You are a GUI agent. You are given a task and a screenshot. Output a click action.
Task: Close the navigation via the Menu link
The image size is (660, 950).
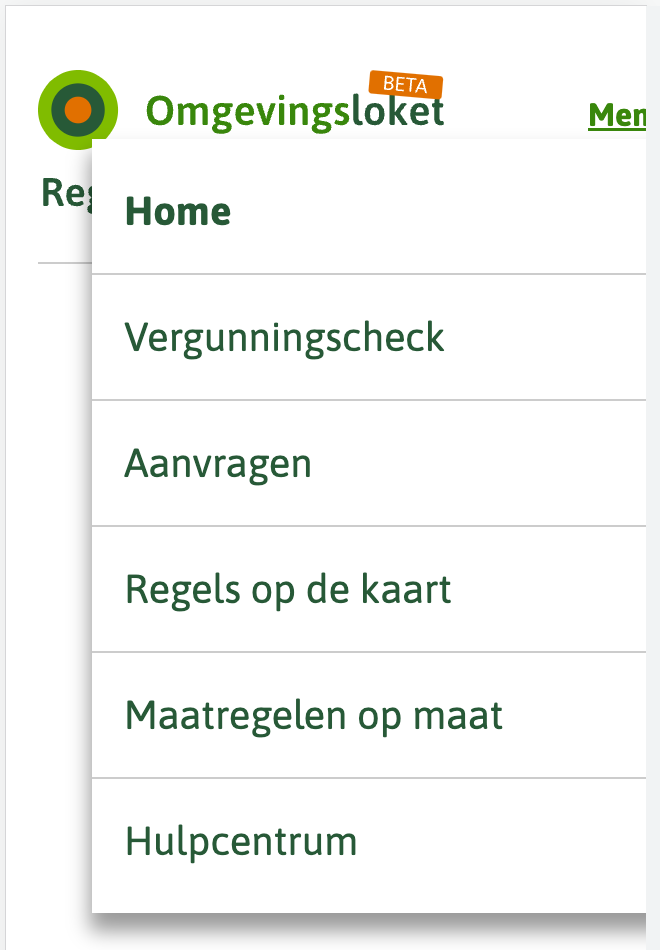click(x=620, y=117)
